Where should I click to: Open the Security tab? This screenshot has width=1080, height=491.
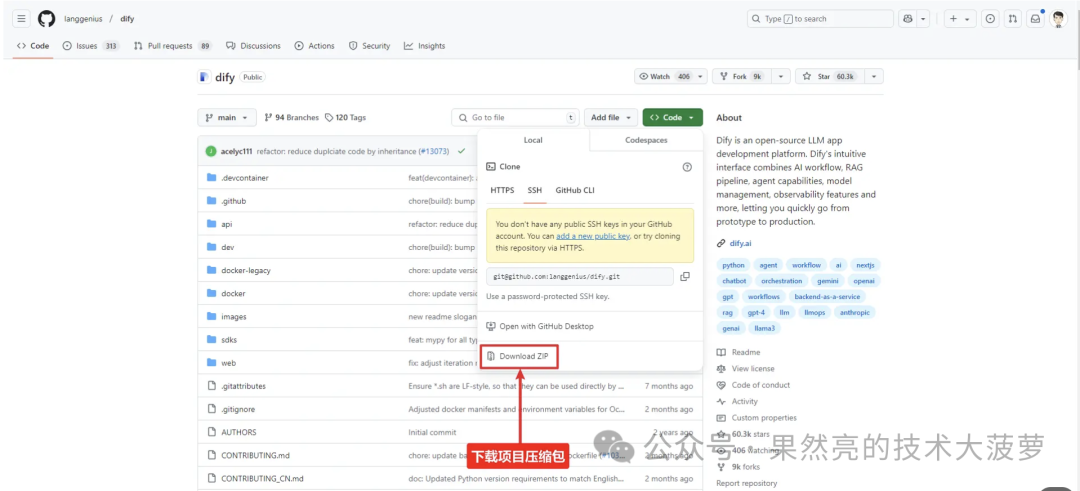(x=369, y=46)
